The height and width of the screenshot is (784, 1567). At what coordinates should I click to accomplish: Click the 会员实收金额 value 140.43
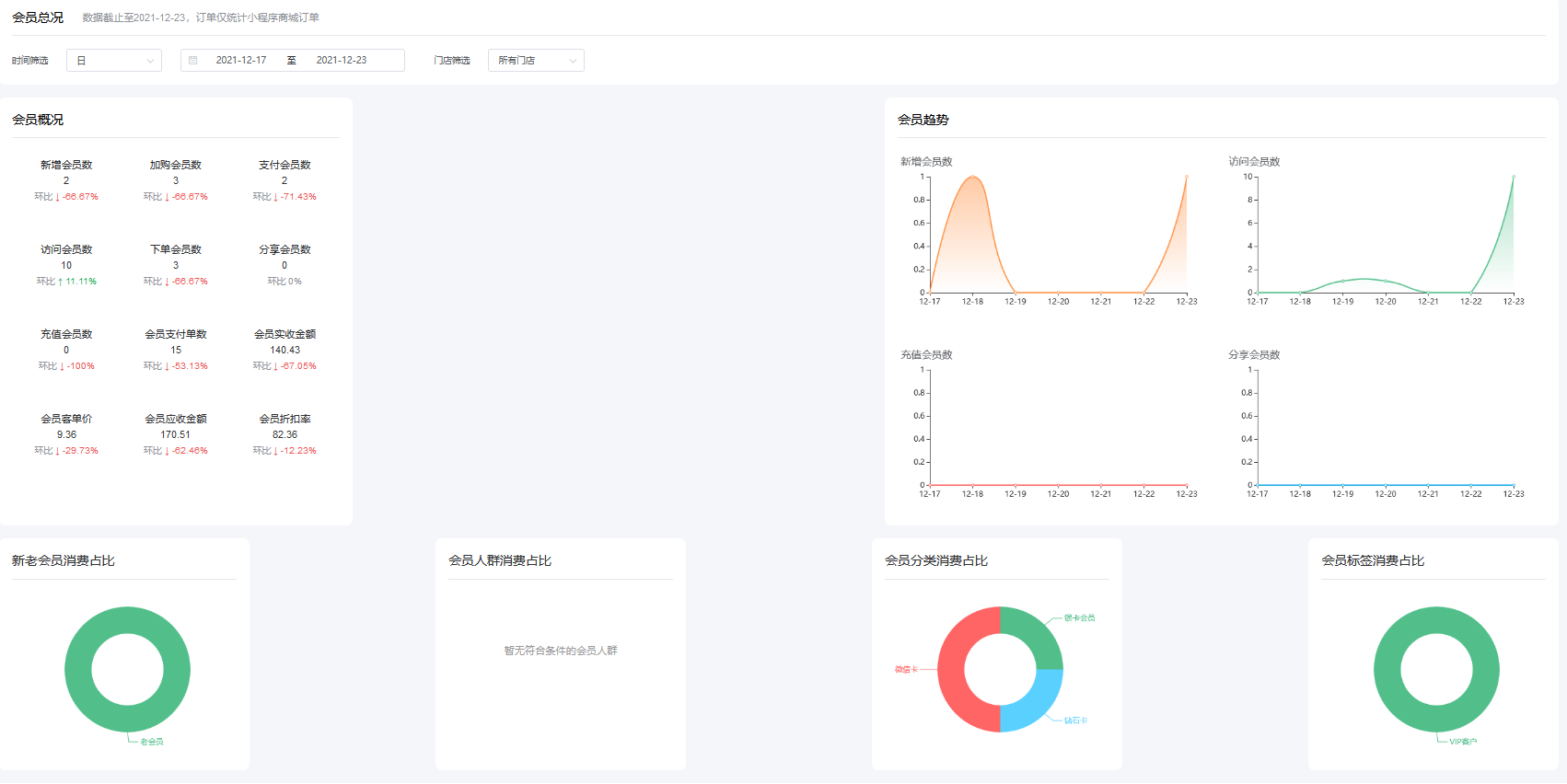[284, 350]
